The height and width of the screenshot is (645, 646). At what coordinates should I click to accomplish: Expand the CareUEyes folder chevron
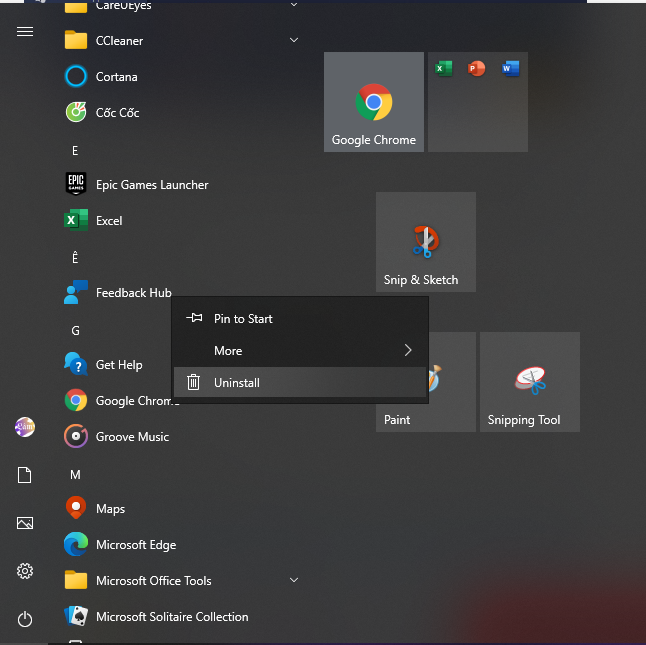pos(294,5)
